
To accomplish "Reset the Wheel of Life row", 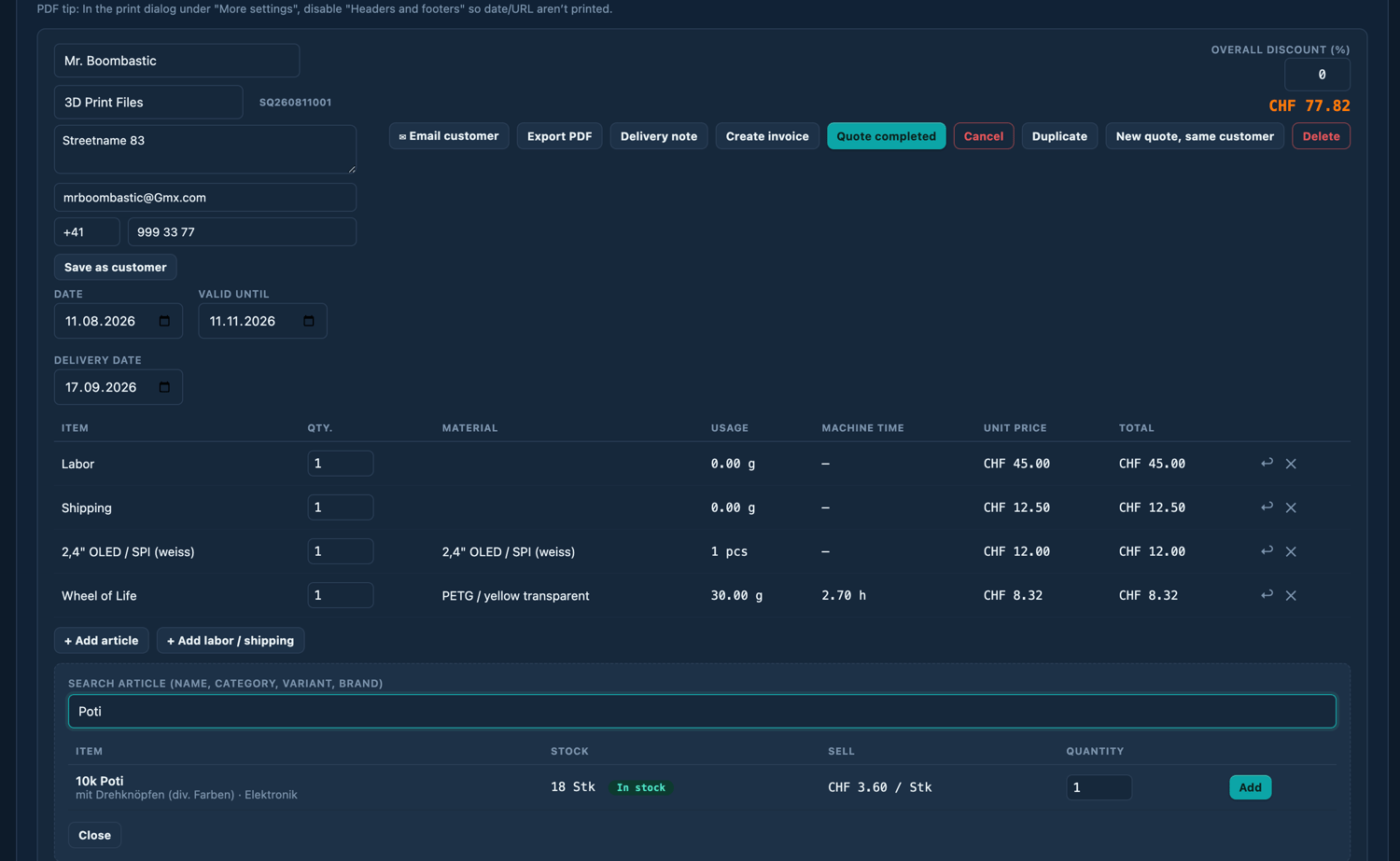I will [x=1267, y=594].
